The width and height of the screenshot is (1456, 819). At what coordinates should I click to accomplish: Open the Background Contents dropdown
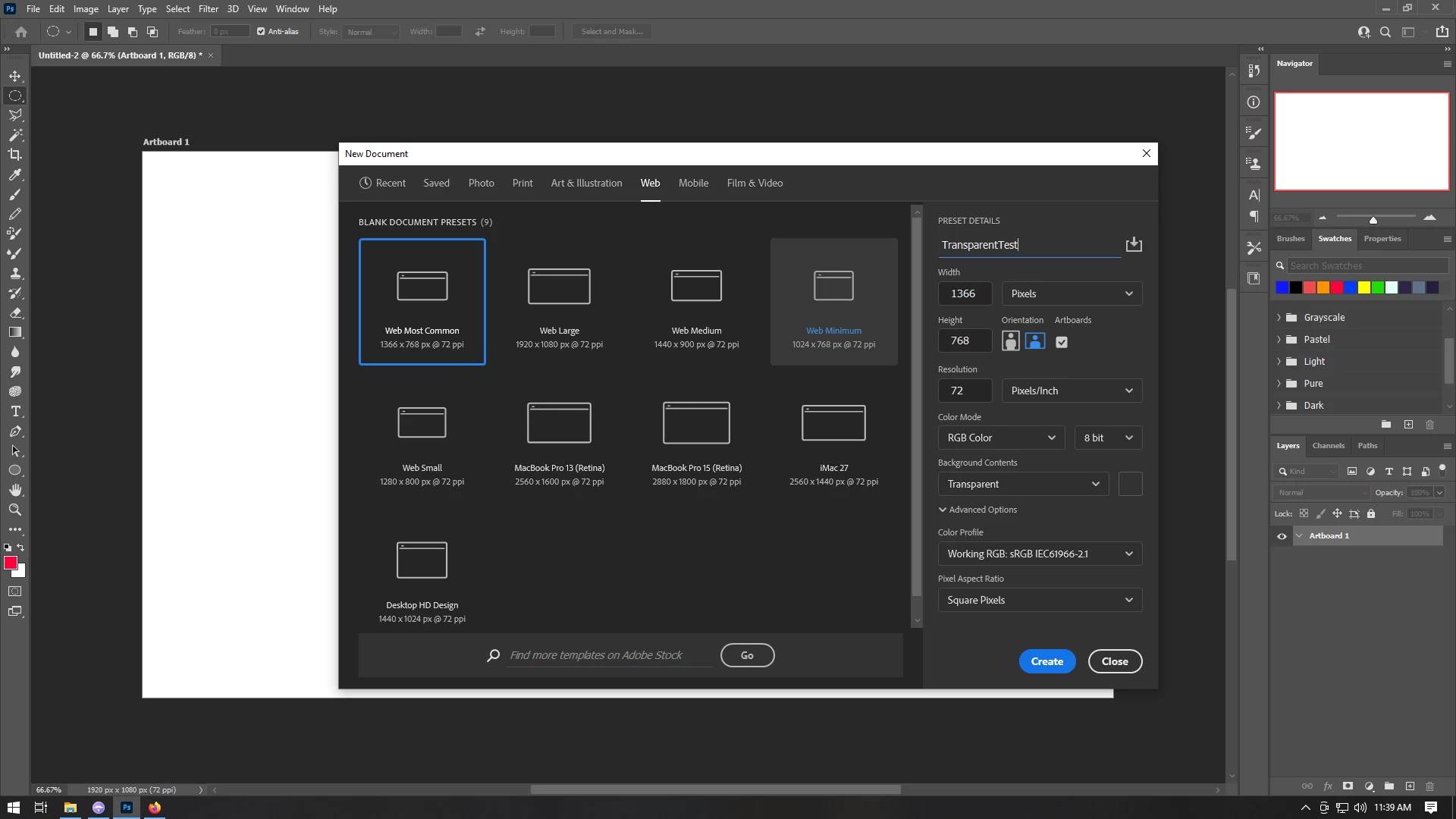tap(1023, 484)
